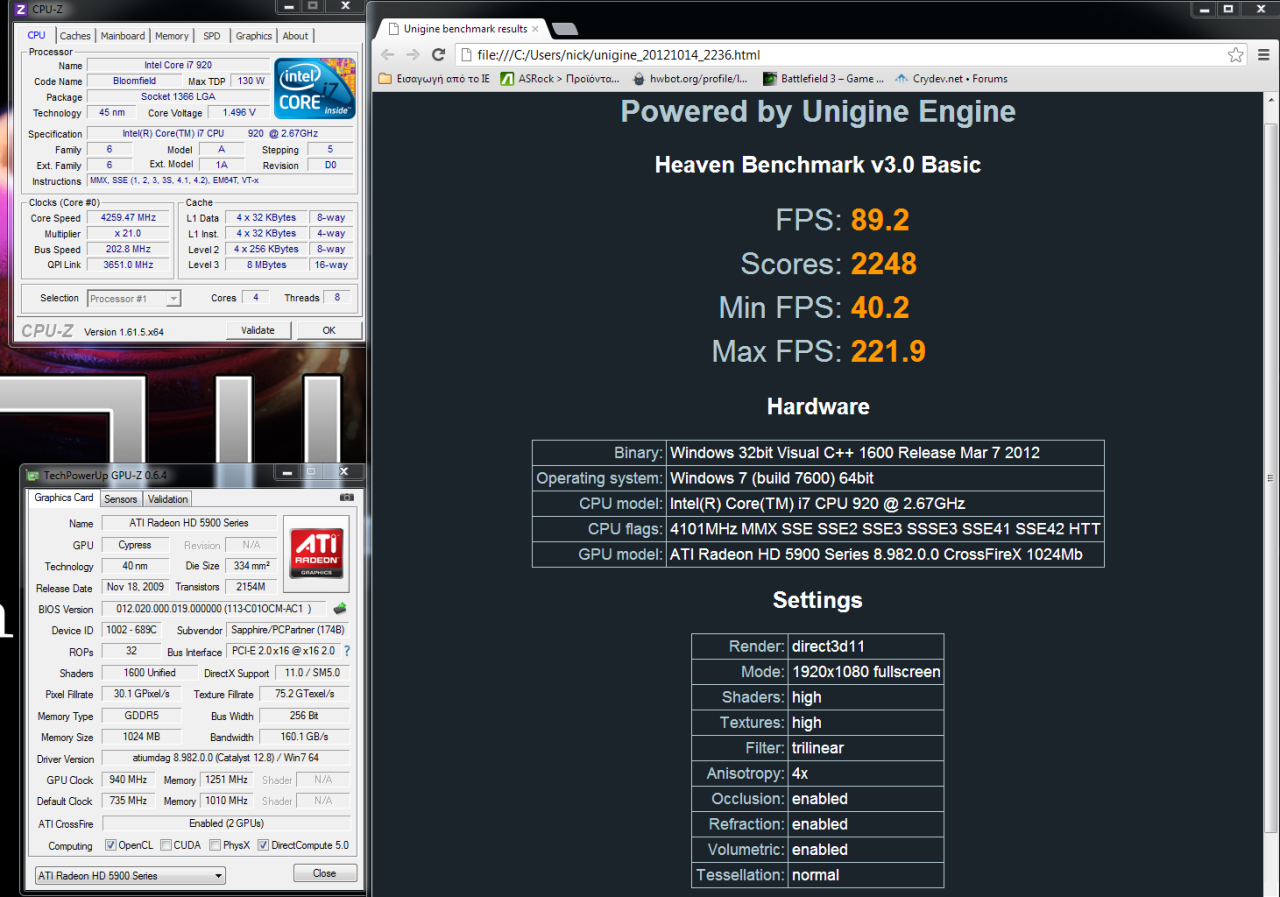Switch to the CPU-Z About tab

coord(296,35)
